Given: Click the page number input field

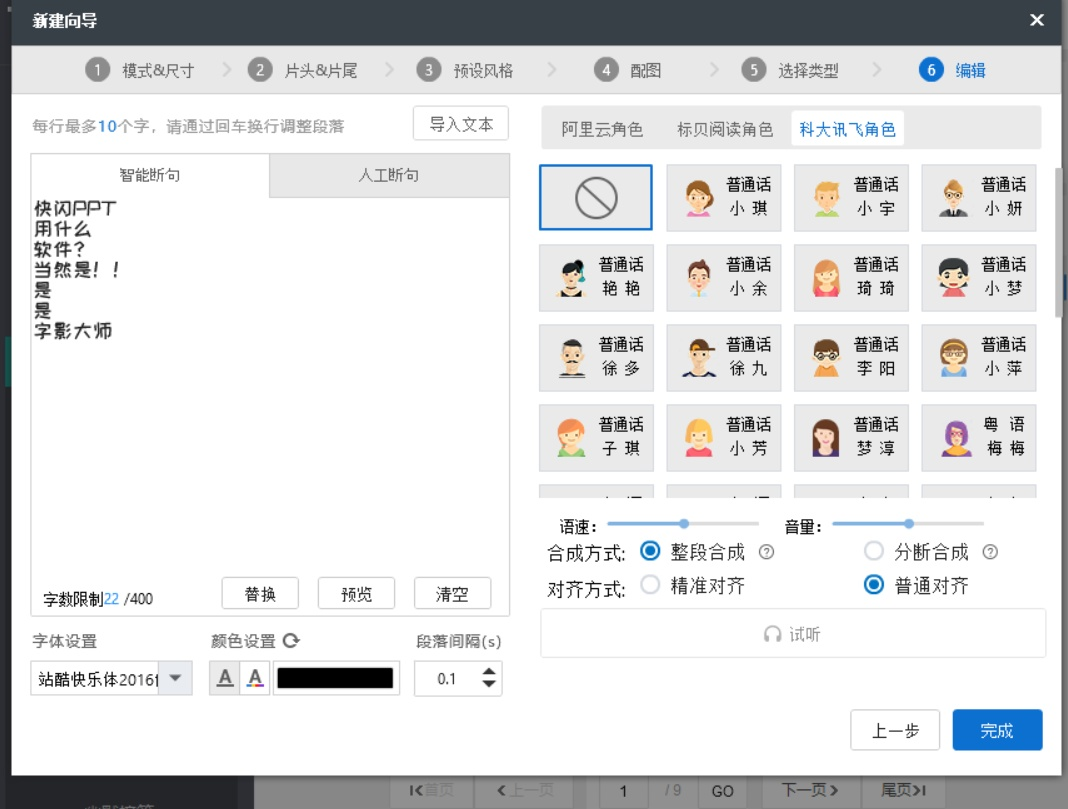Looking at the screenshot, I should [x=625, y=790].
